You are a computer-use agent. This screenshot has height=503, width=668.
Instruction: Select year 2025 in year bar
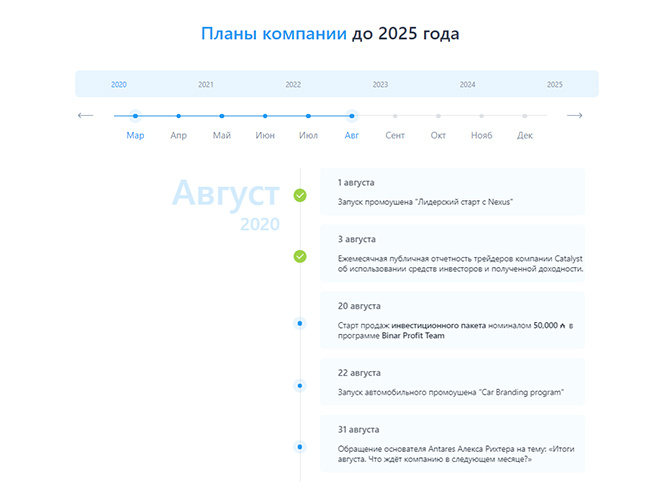click(x=555, y=84)
